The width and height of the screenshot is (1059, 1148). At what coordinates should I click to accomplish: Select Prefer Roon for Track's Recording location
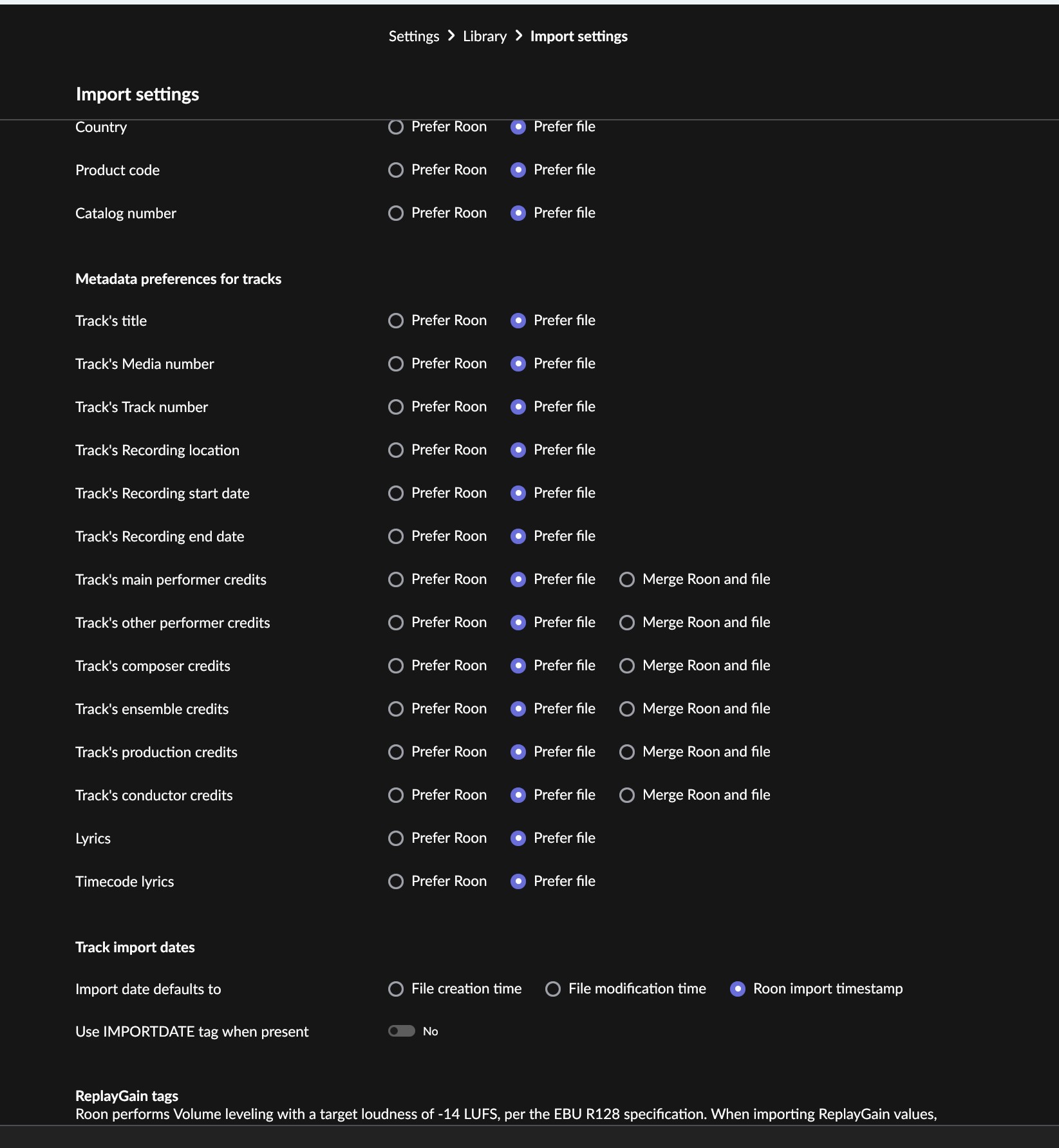[395, 450]
